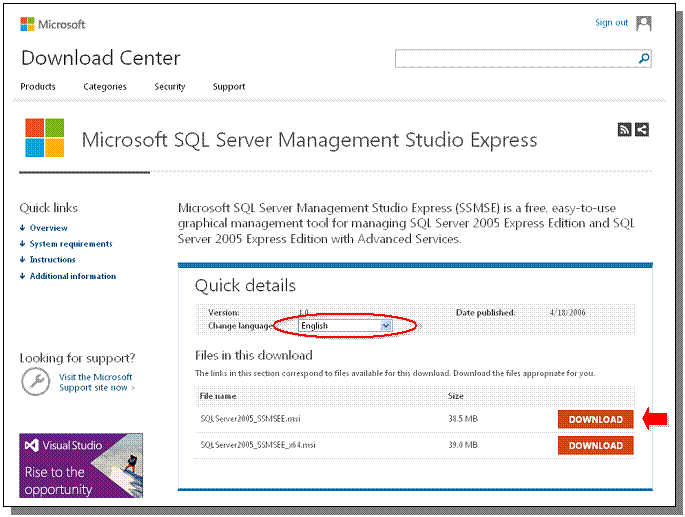Click the 4/18/2006 published date
685x517 pixels.
click(x=567, y=312)
